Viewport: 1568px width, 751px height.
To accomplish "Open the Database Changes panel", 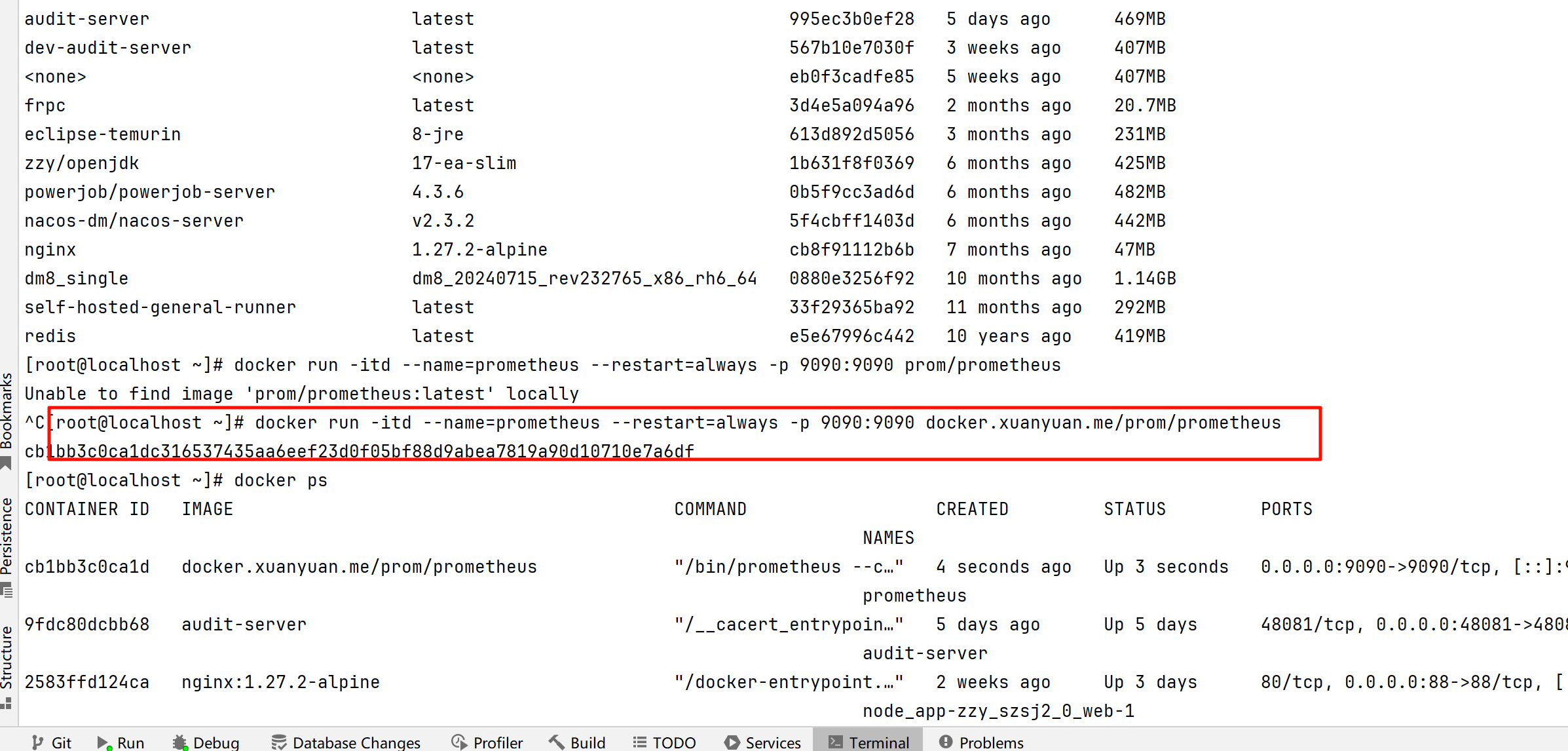I will [346, 742].
